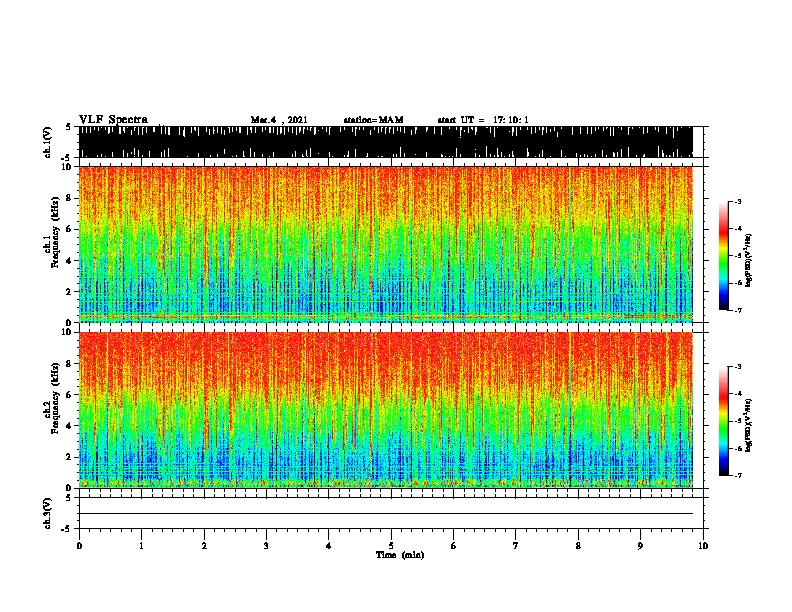Click the ch.3(V) axis label

tap(48, 513)
